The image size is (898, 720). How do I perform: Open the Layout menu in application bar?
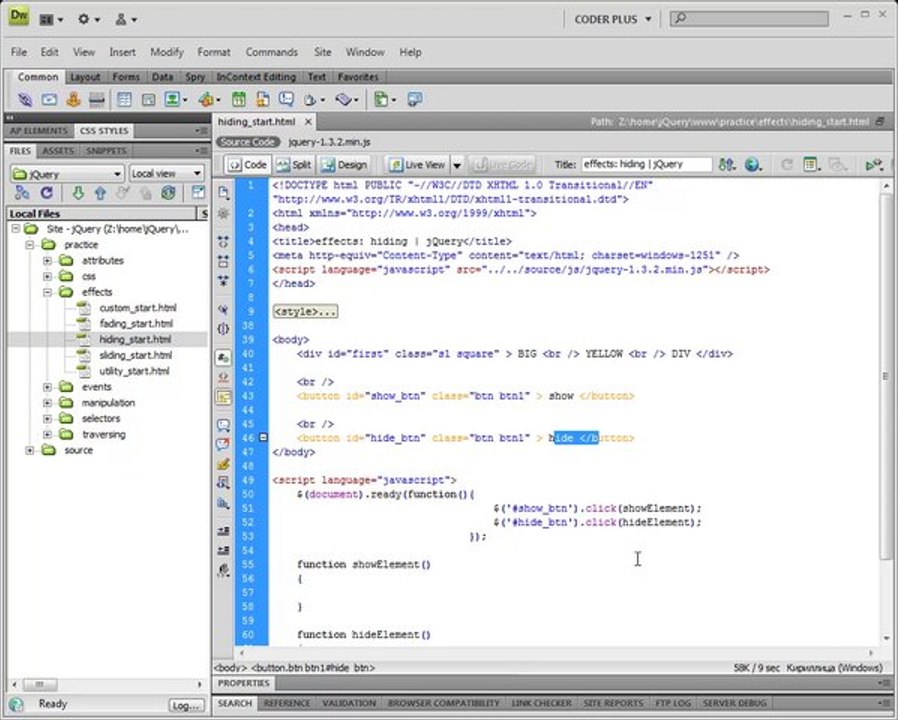click(x=50, y=19)
